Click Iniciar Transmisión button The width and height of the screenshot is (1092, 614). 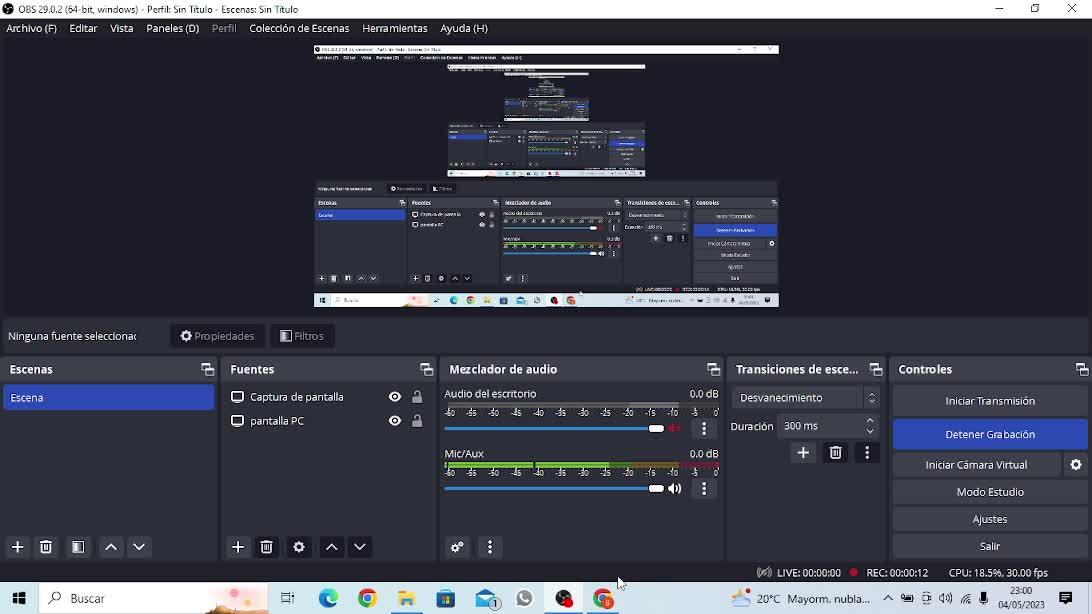(x=990, y=401)
